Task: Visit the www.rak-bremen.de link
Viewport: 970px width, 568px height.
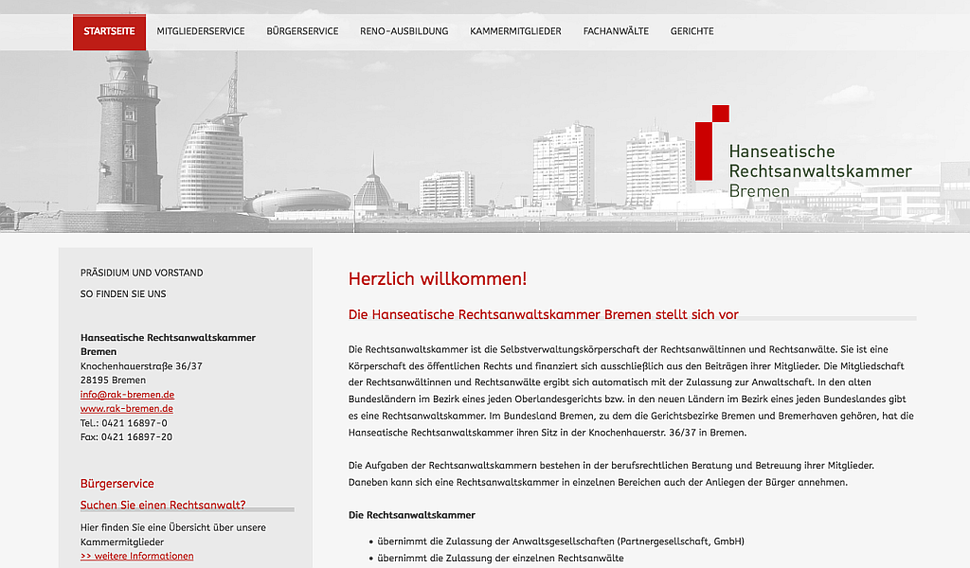Action: coord(126,409)
